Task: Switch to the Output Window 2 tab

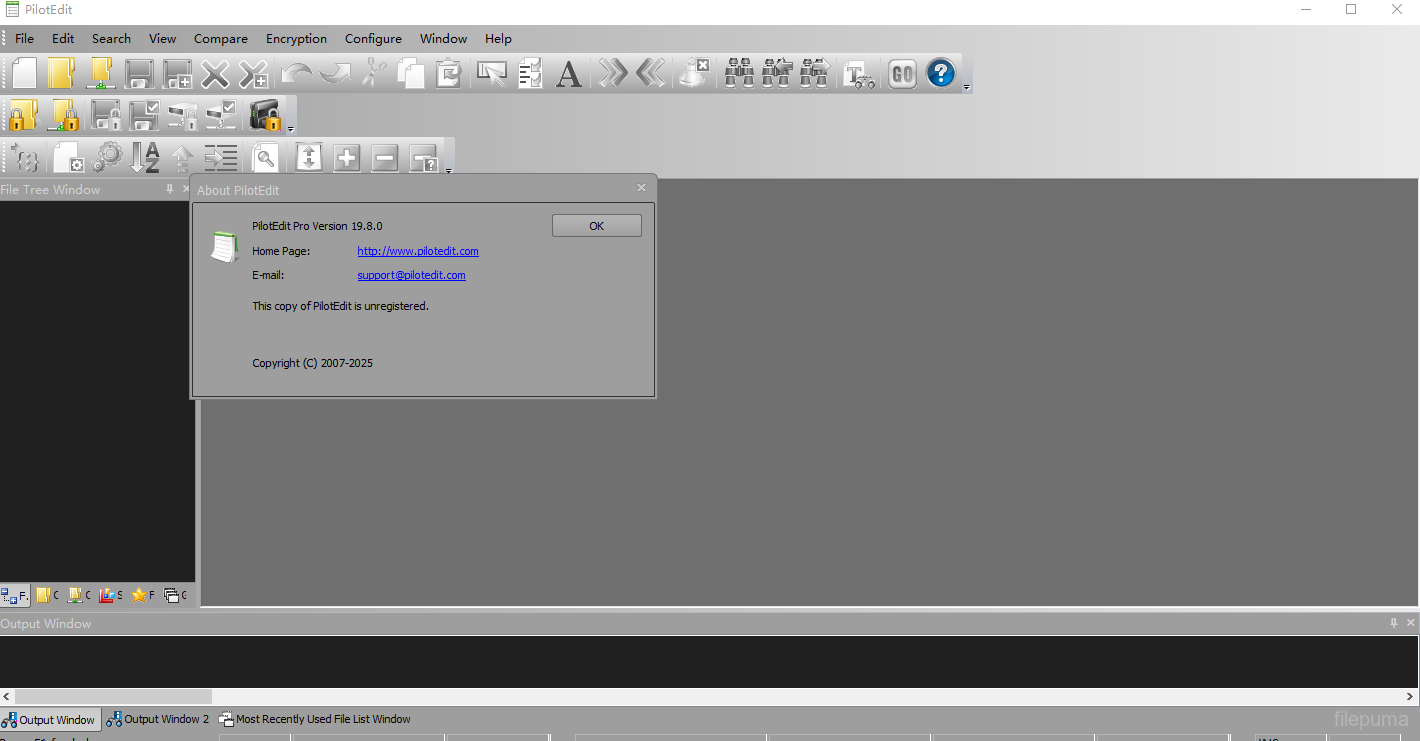Action: [x=158, y=719]
